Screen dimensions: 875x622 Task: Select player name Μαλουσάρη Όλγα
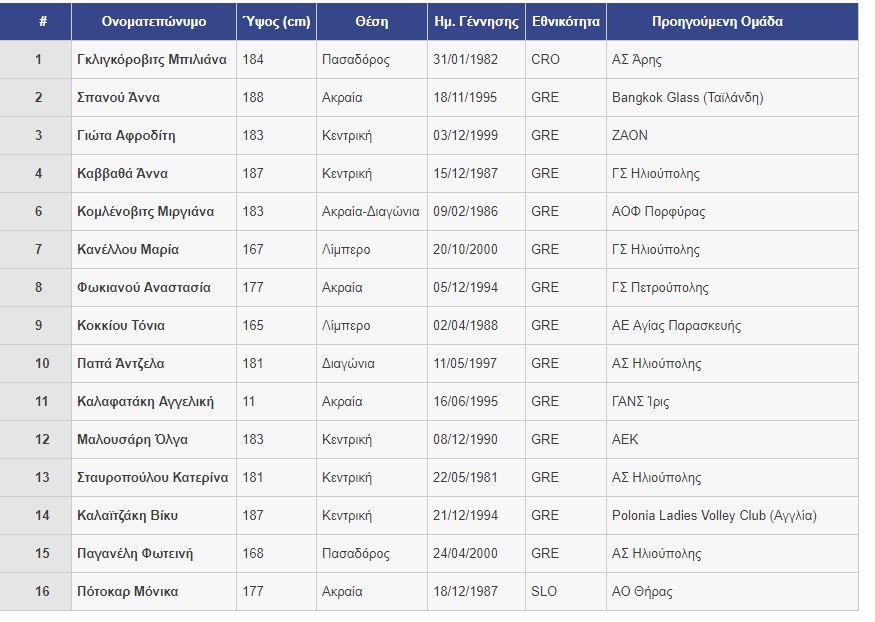tap(132, 440)
